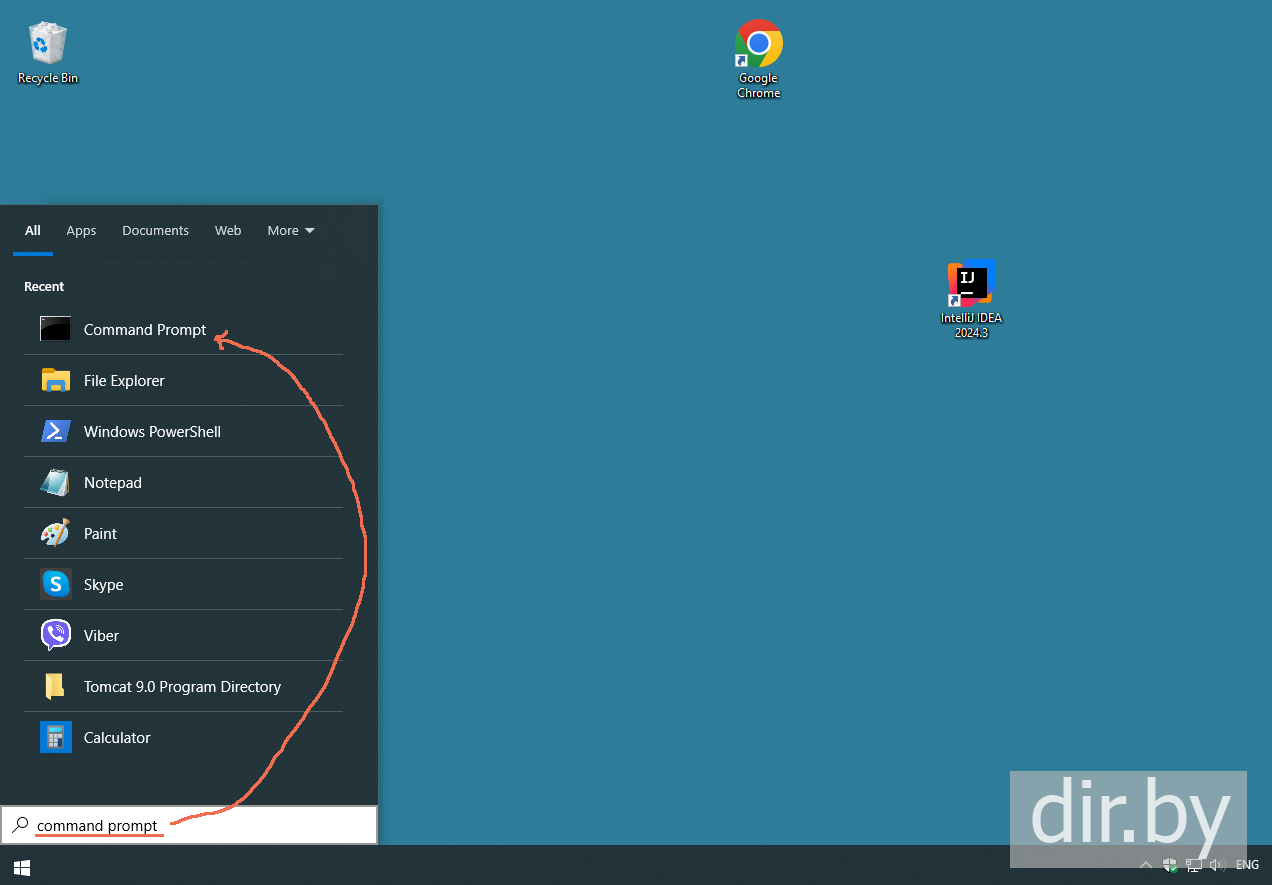Open the volume speaker tray icon
This screenshot has width=1272, height=885.
point(1217,865)
